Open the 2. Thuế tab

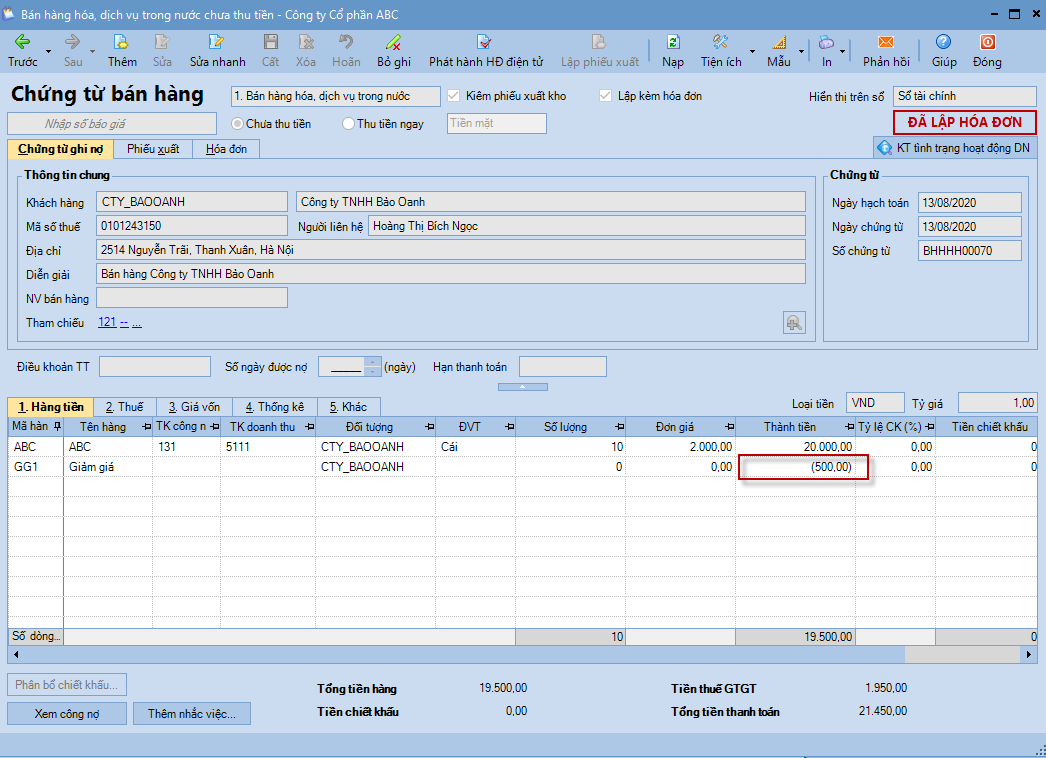(125, 407)
